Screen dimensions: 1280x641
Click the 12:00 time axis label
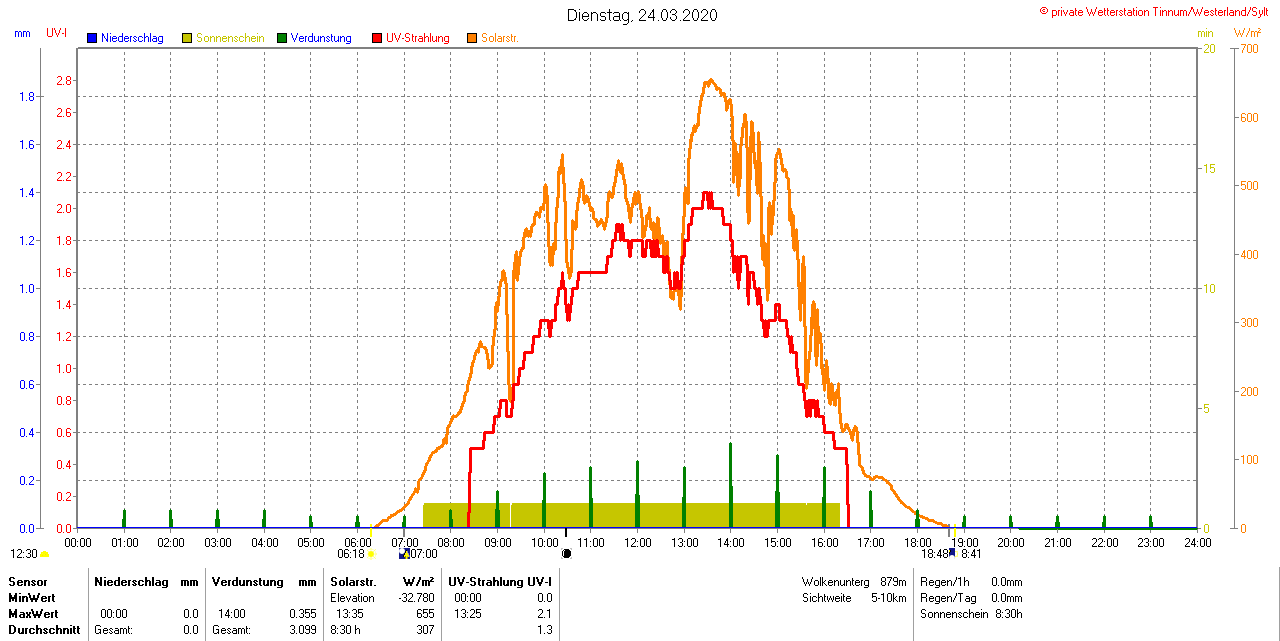tap(638, 543)
